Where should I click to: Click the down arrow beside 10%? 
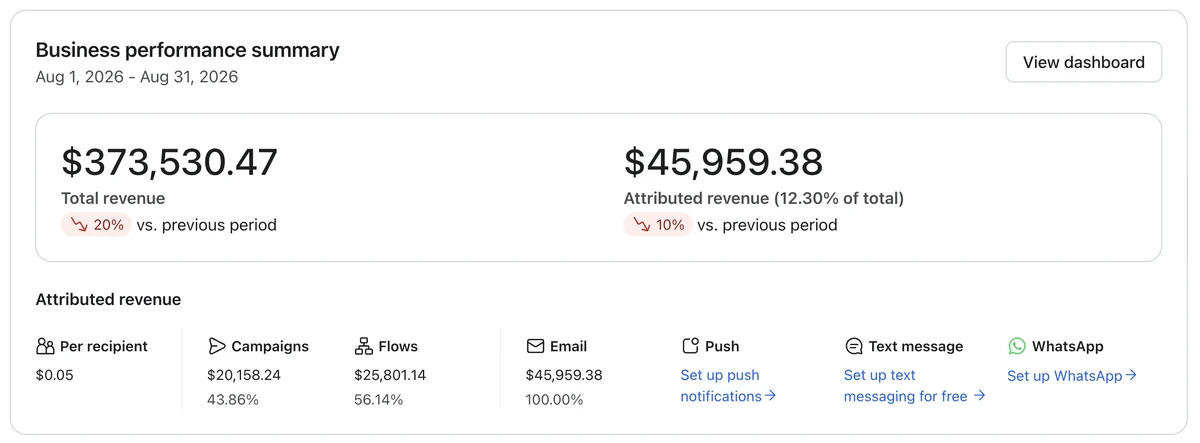[640, 225]
